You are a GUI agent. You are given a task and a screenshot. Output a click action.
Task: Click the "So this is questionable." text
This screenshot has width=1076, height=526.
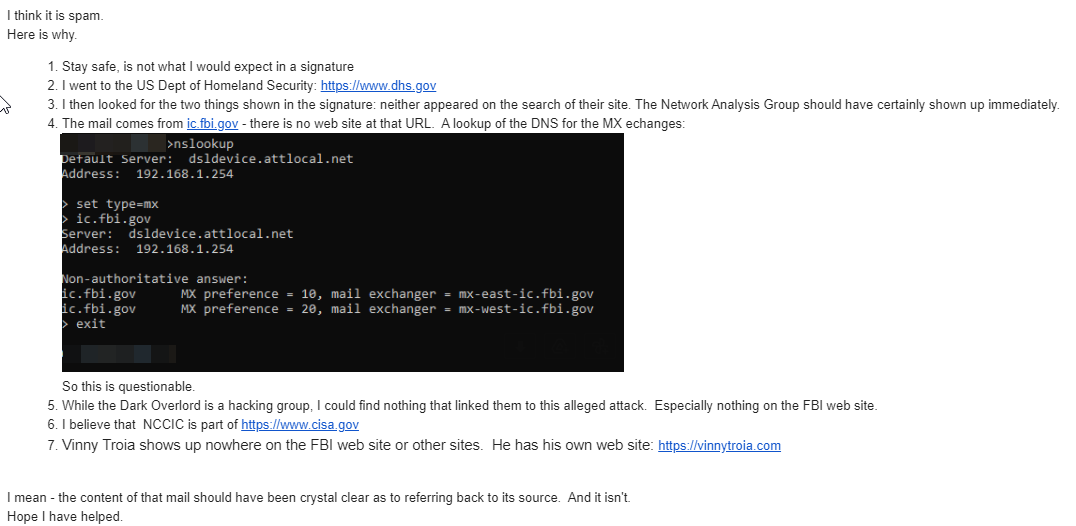click(128, 386)
